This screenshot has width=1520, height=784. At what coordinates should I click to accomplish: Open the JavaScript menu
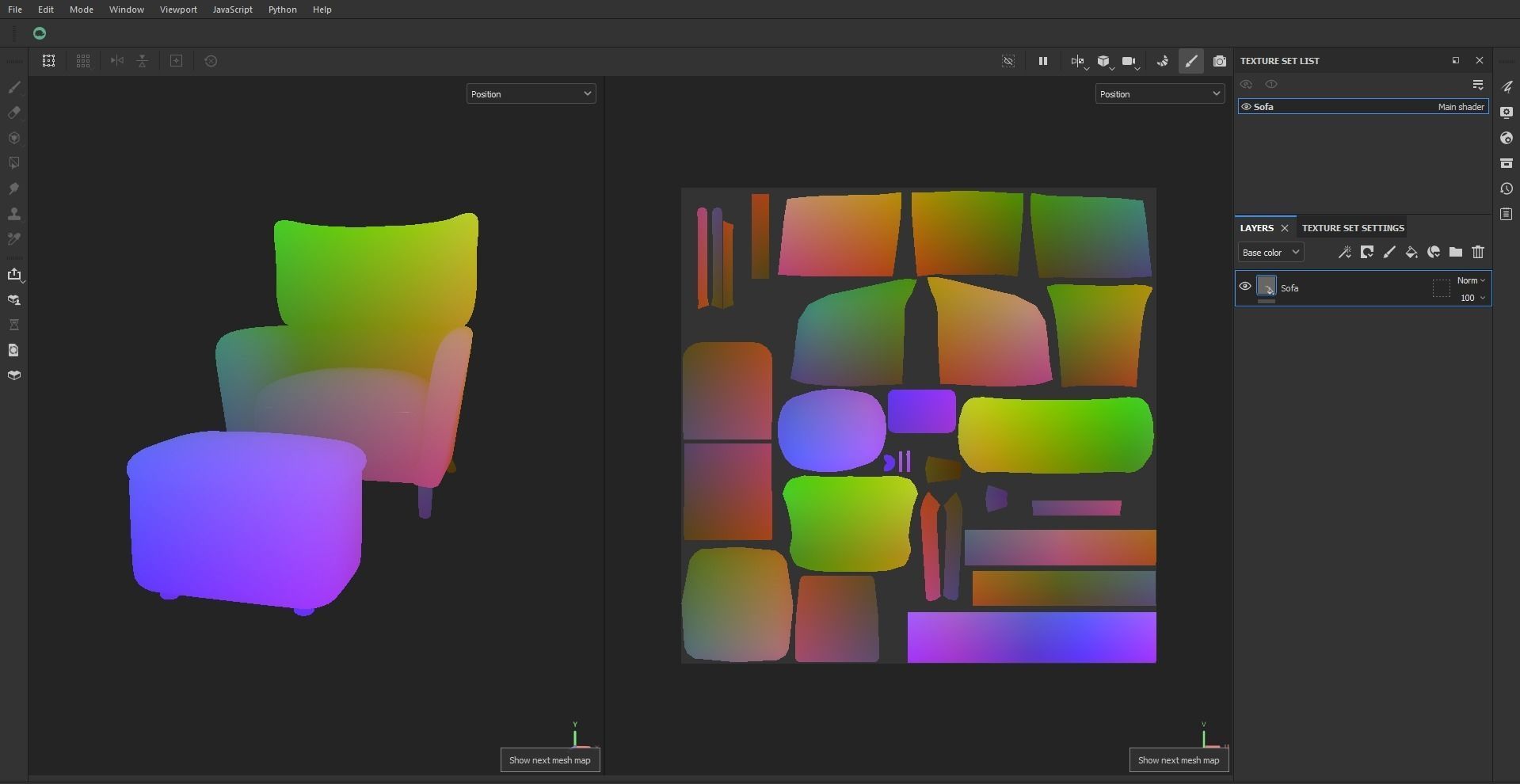point(233,10)
